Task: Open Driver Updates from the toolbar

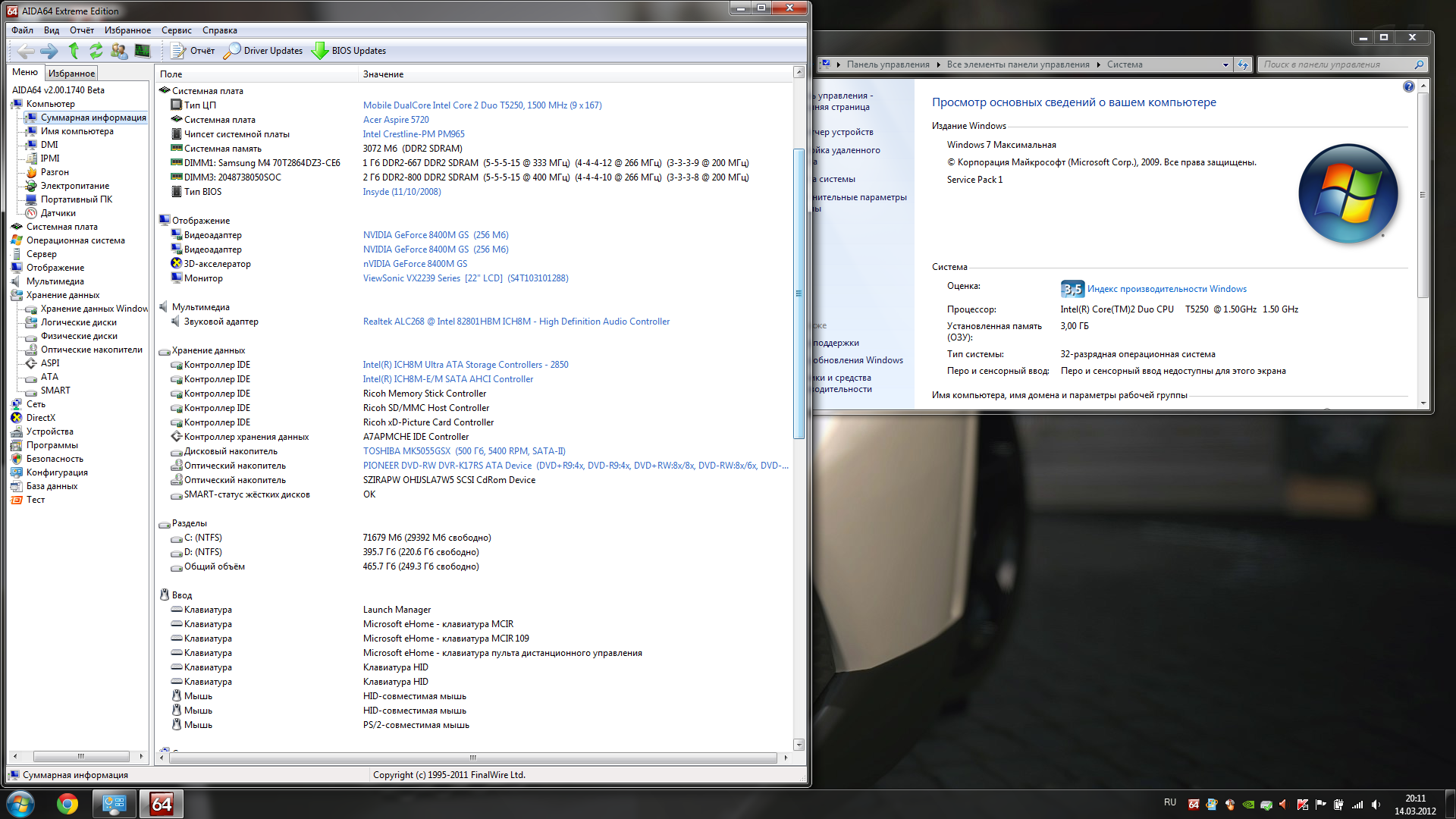Action: (x=263, y=51)
